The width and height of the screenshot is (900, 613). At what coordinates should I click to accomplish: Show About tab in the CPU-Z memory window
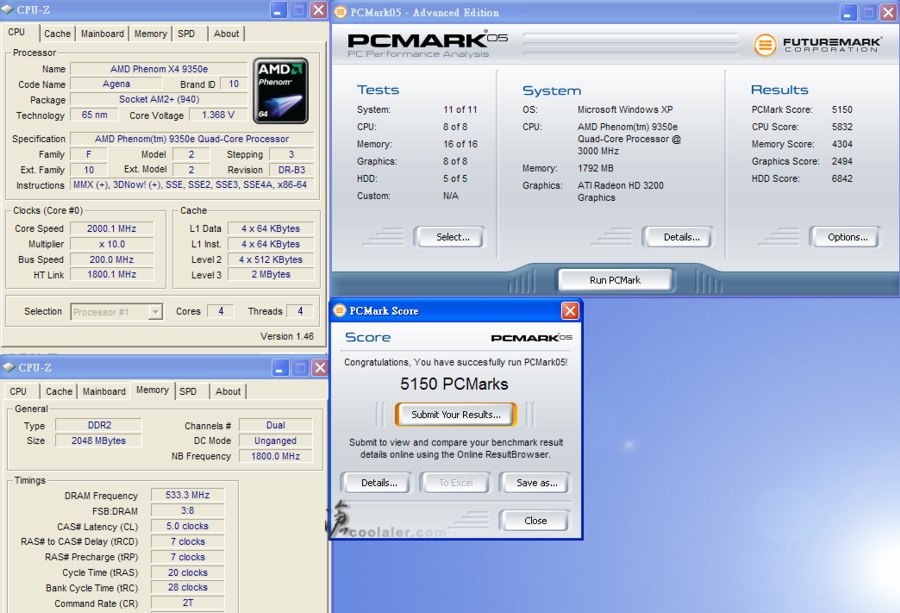click(x=228, y=391)
